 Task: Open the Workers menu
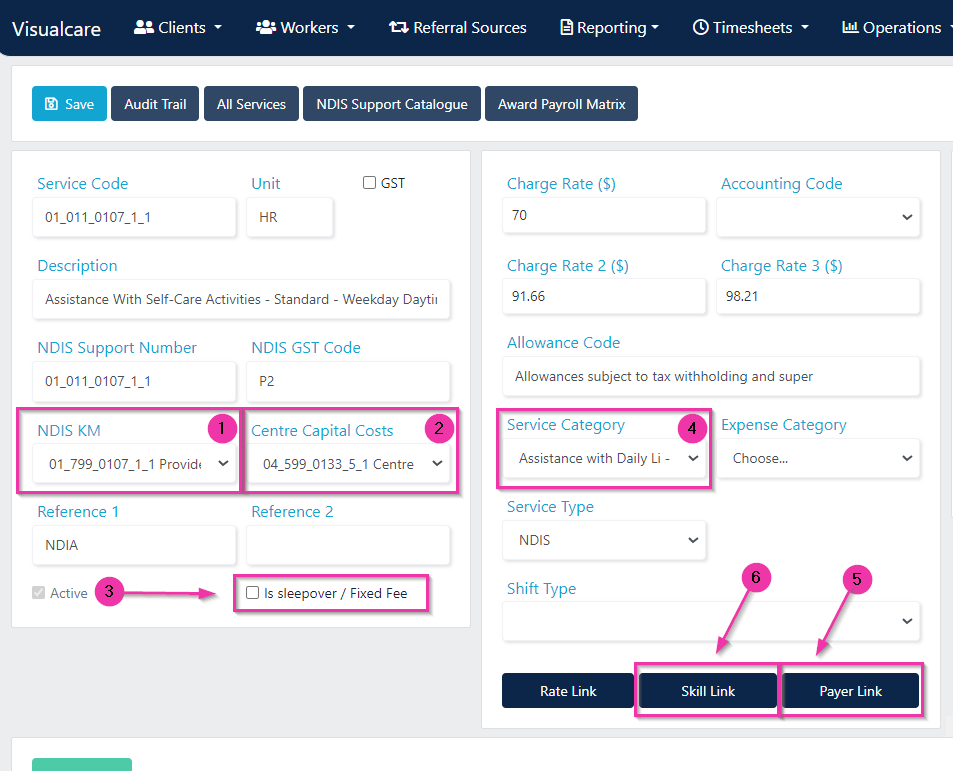click(304, 28)
